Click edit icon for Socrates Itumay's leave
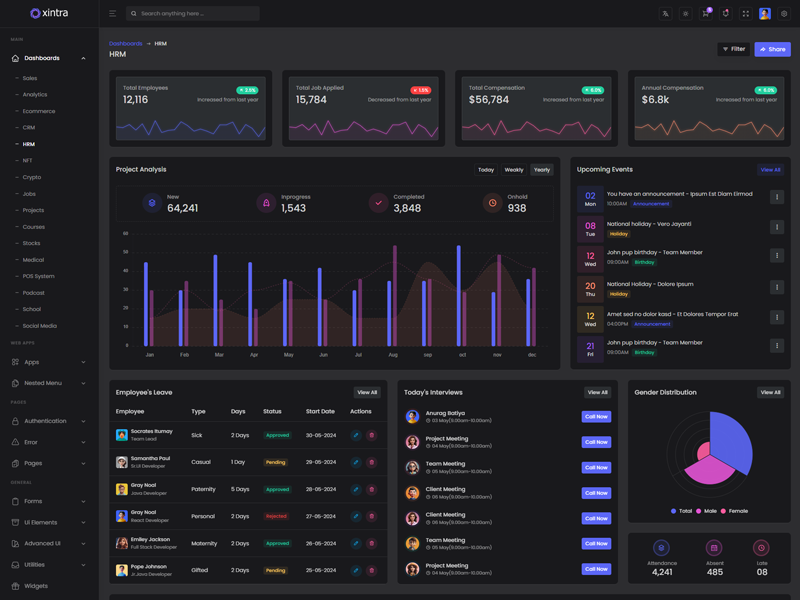Image resolution: width=800 pixels, height=600 pixels. pyautogui.click(x=355, y=435)
